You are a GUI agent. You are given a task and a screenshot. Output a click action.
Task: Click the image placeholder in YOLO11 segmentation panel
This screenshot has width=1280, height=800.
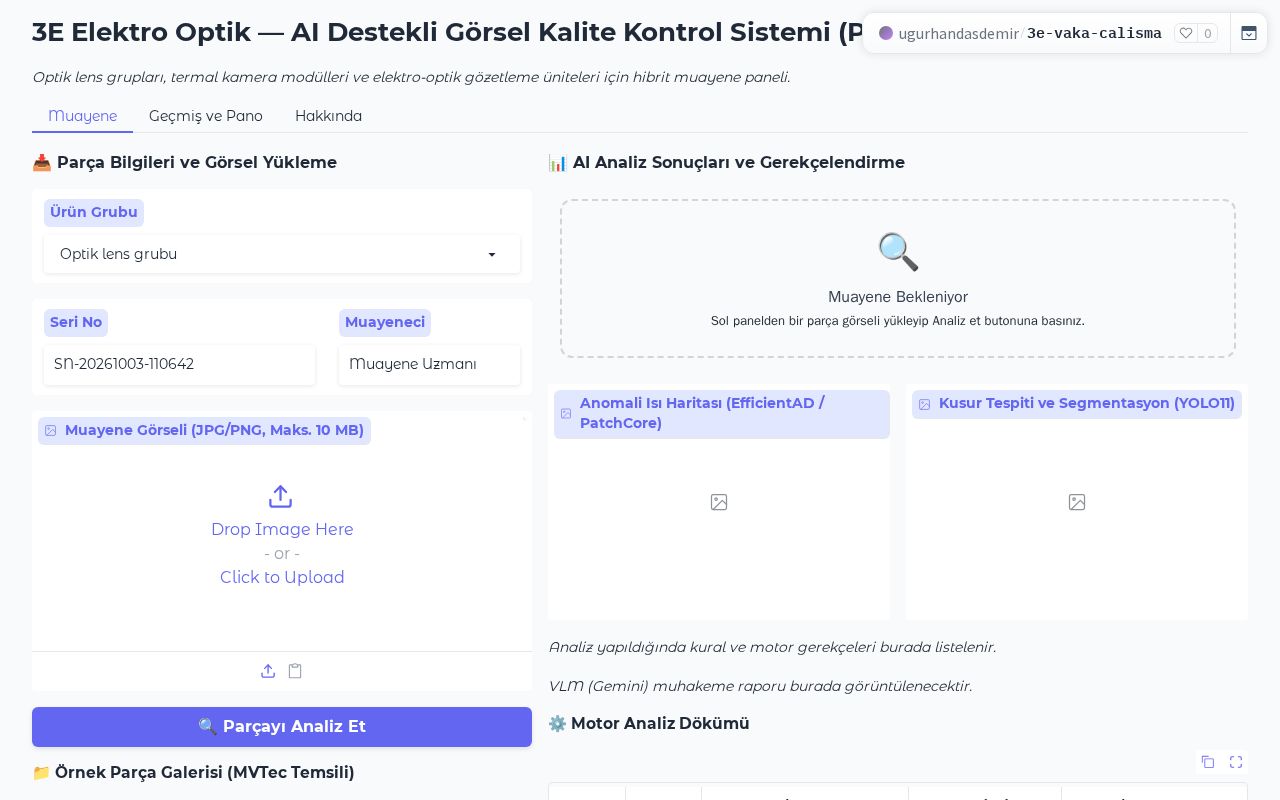tap(1077, 502)
